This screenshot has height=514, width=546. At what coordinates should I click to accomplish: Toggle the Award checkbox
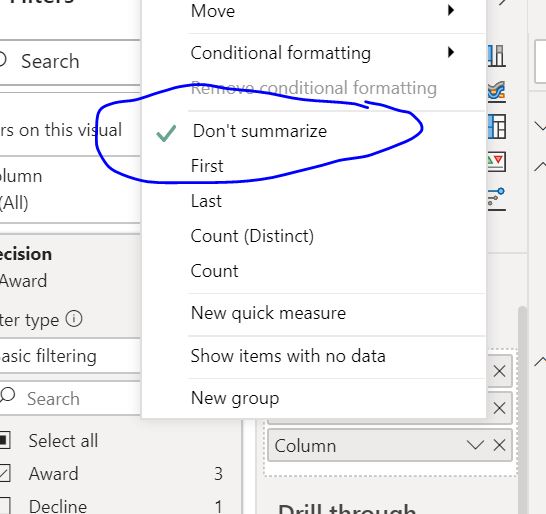pos(4,474)
